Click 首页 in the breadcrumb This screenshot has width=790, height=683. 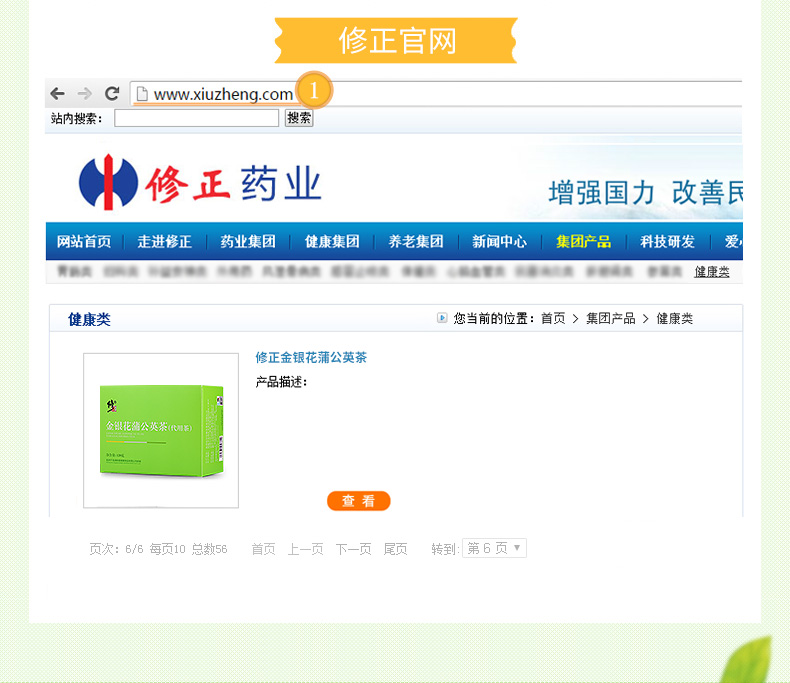coord(553,318)
